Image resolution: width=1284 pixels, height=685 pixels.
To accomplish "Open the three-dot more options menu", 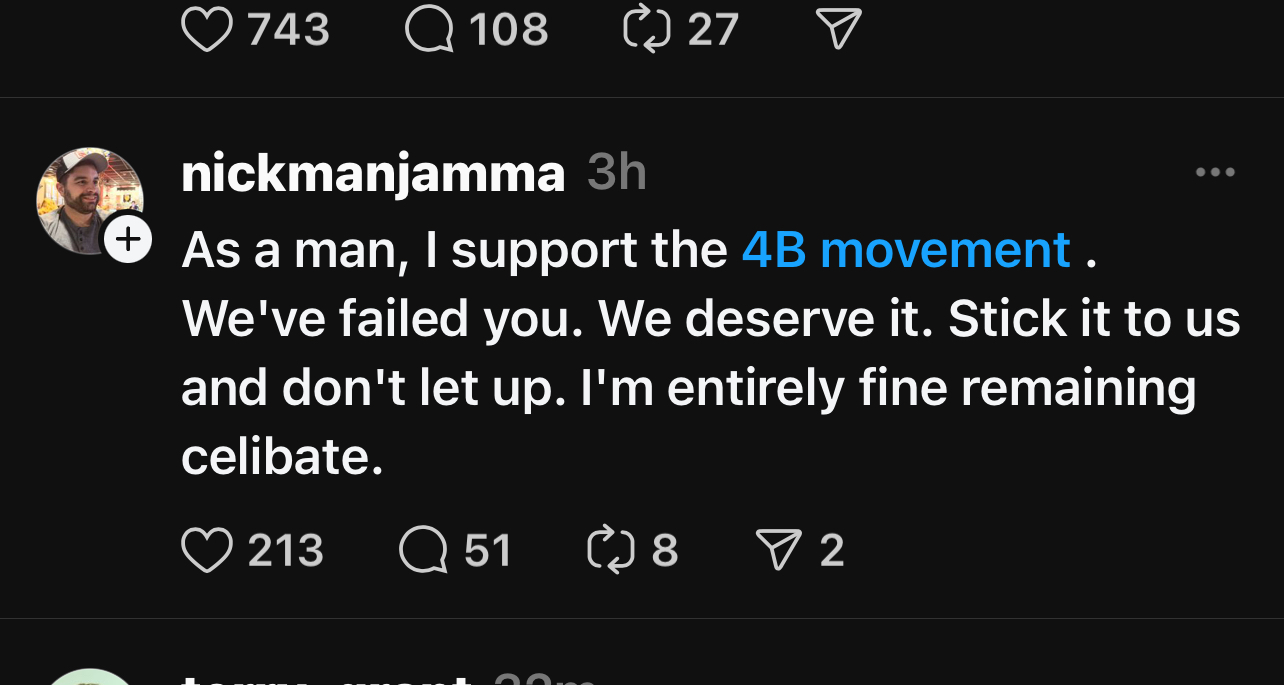I will (x=1215, y=173).
